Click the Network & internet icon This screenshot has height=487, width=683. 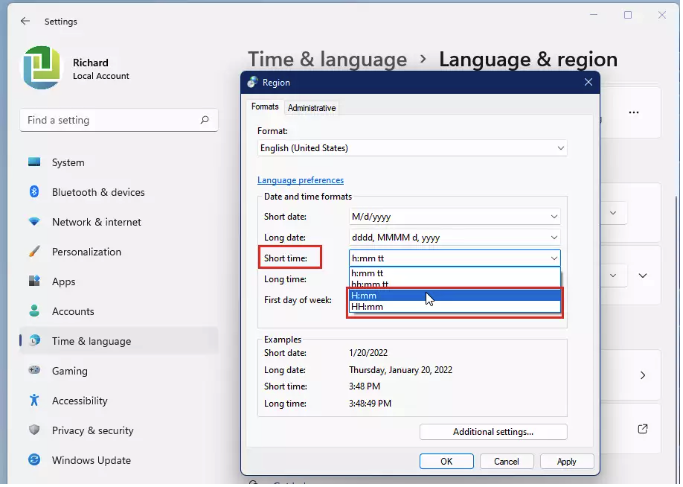coord(34,222)
